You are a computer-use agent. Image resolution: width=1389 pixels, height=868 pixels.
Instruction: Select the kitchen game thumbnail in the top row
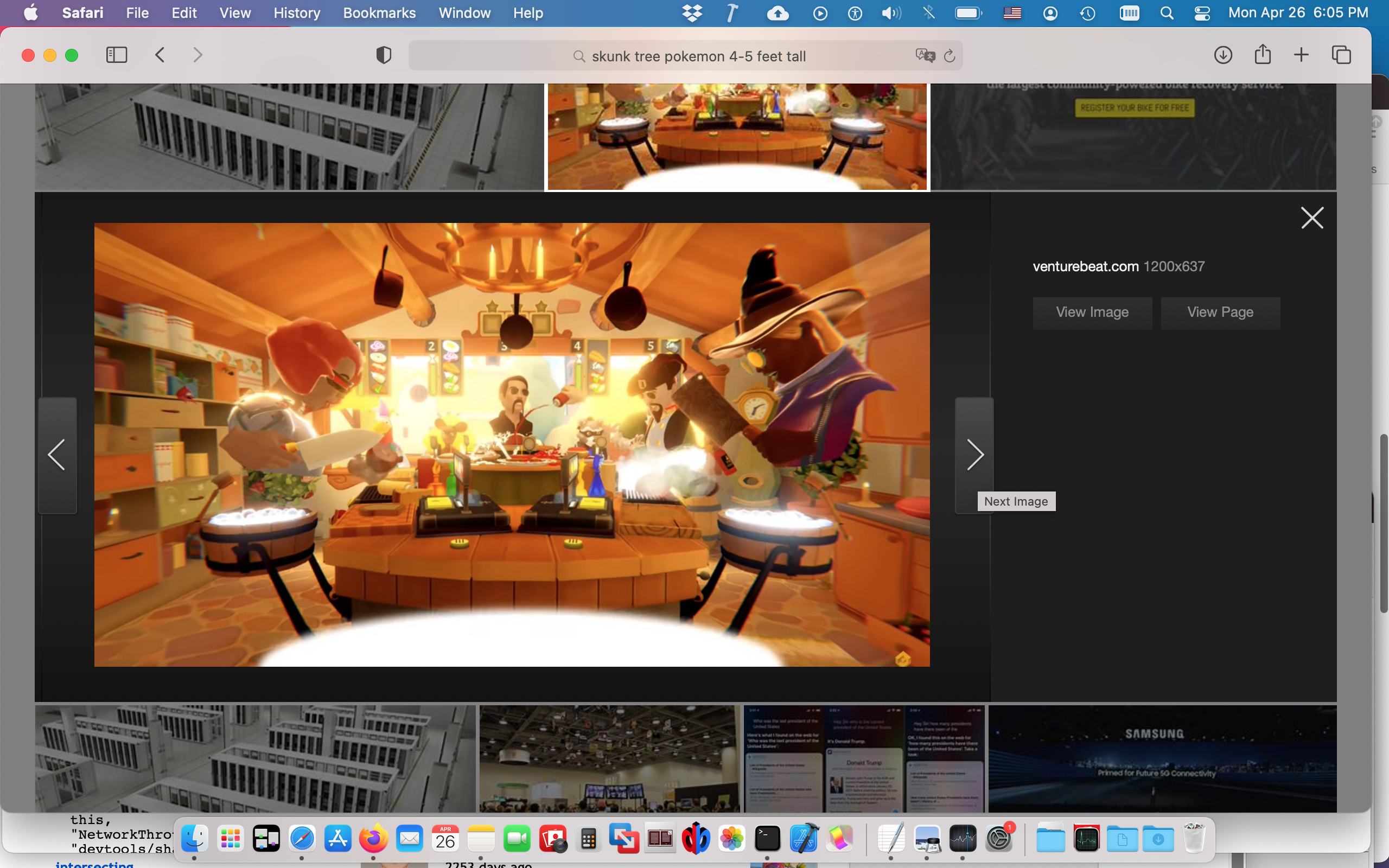[x=737, y=137]
